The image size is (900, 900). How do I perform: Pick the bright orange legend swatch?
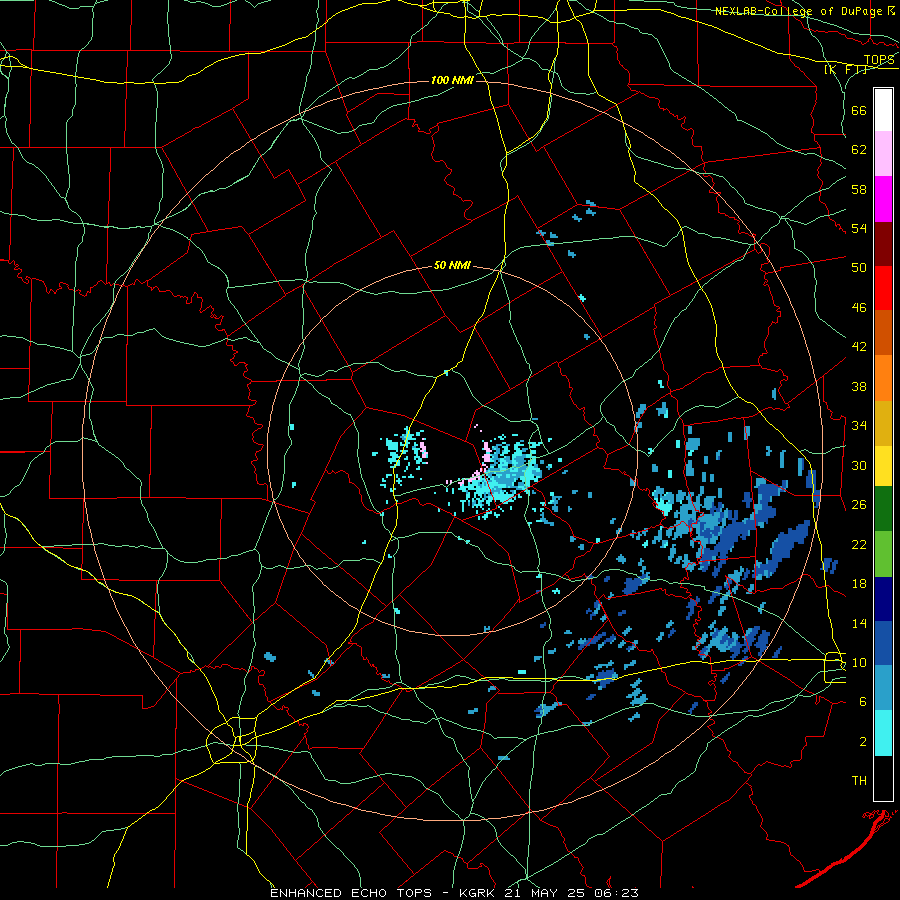(x=883, y=378)
